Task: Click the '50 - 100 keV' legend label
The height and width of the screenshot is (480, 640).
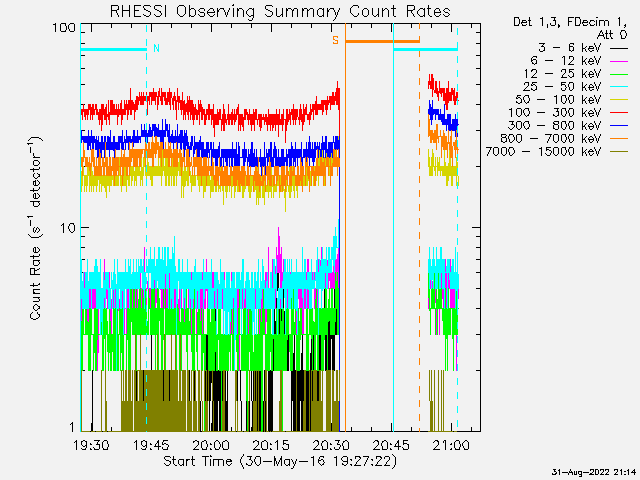Action: (x=559, y=100)
